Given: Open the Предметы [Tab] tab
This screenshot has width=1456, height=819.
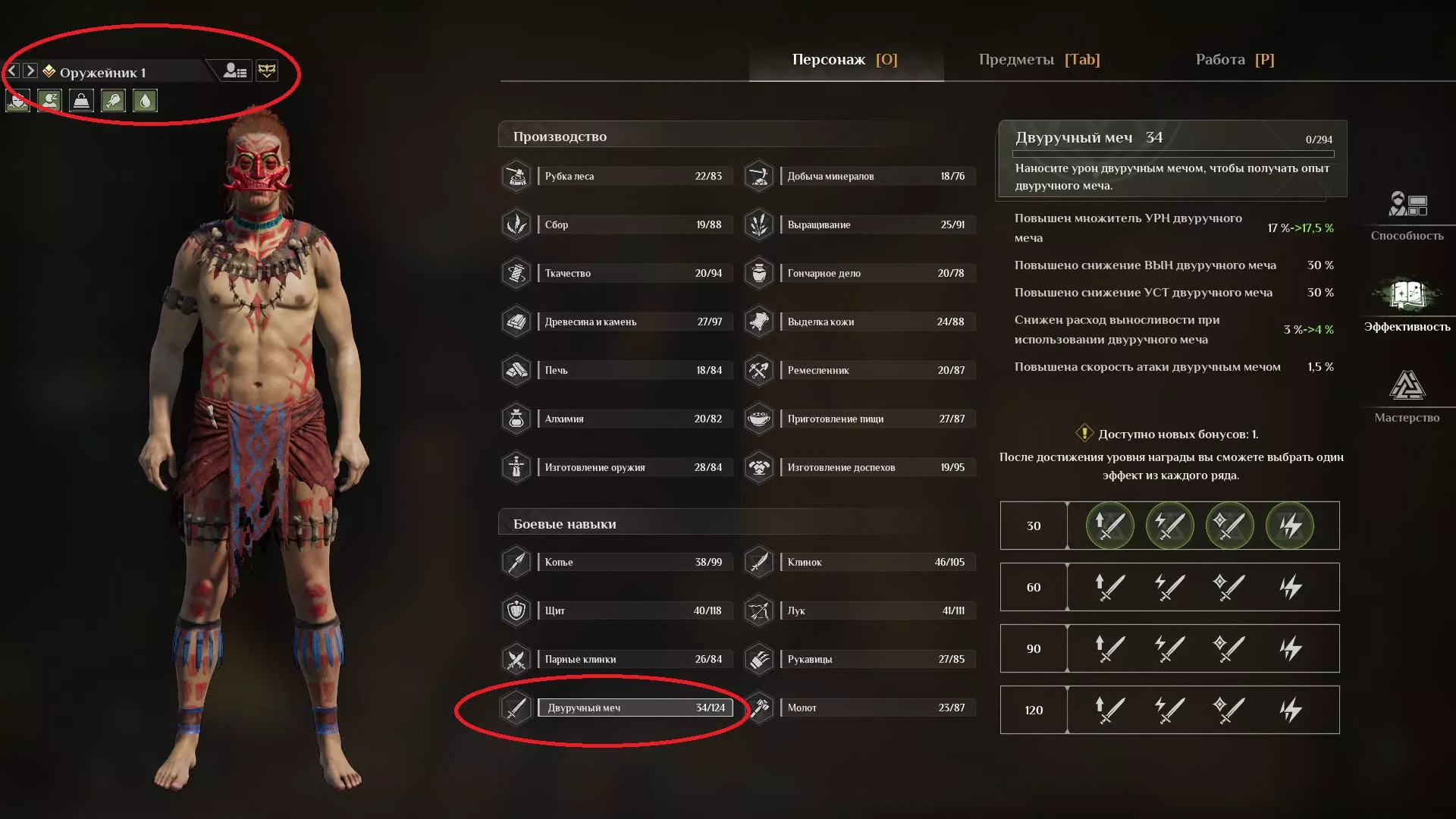Looking at the screenshot, I should tap(1039, 59).
